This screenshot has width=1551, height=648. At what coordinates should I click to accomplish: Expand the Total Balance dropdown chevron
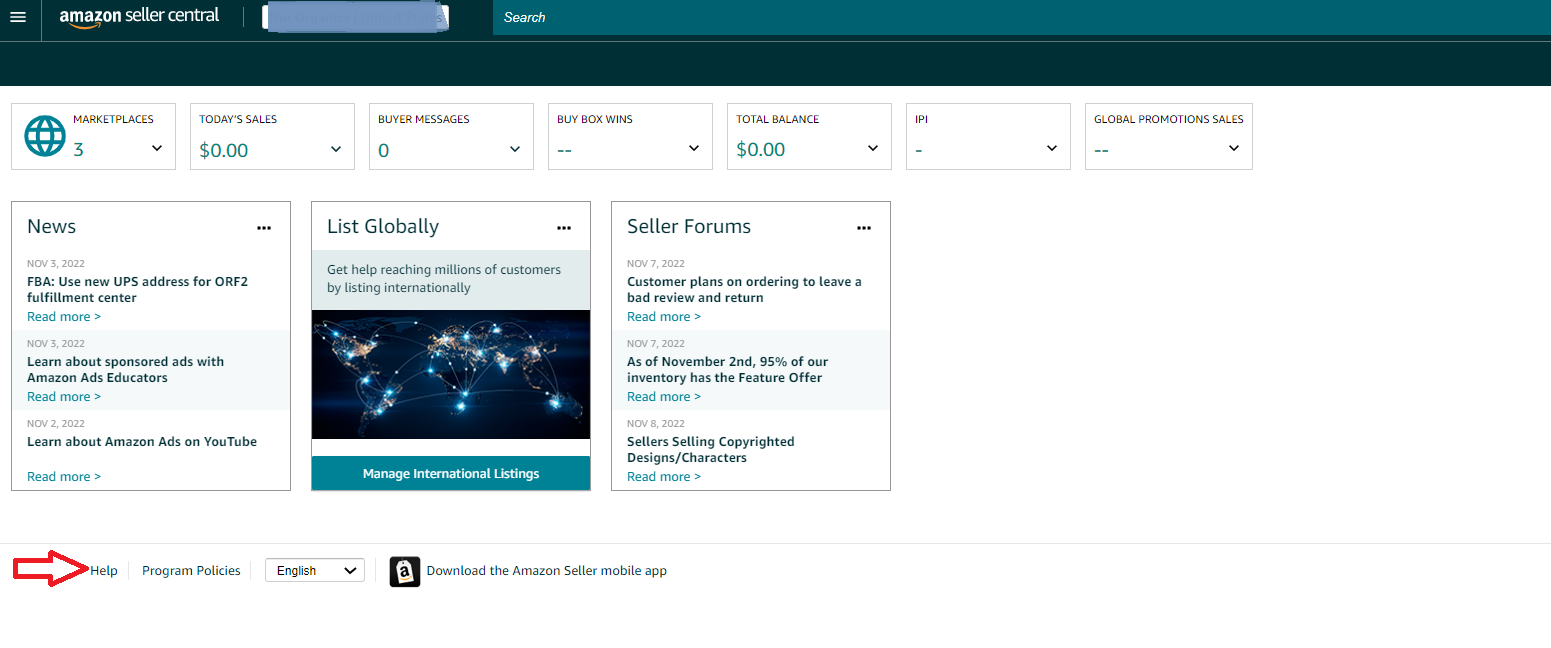click(873, 149)
